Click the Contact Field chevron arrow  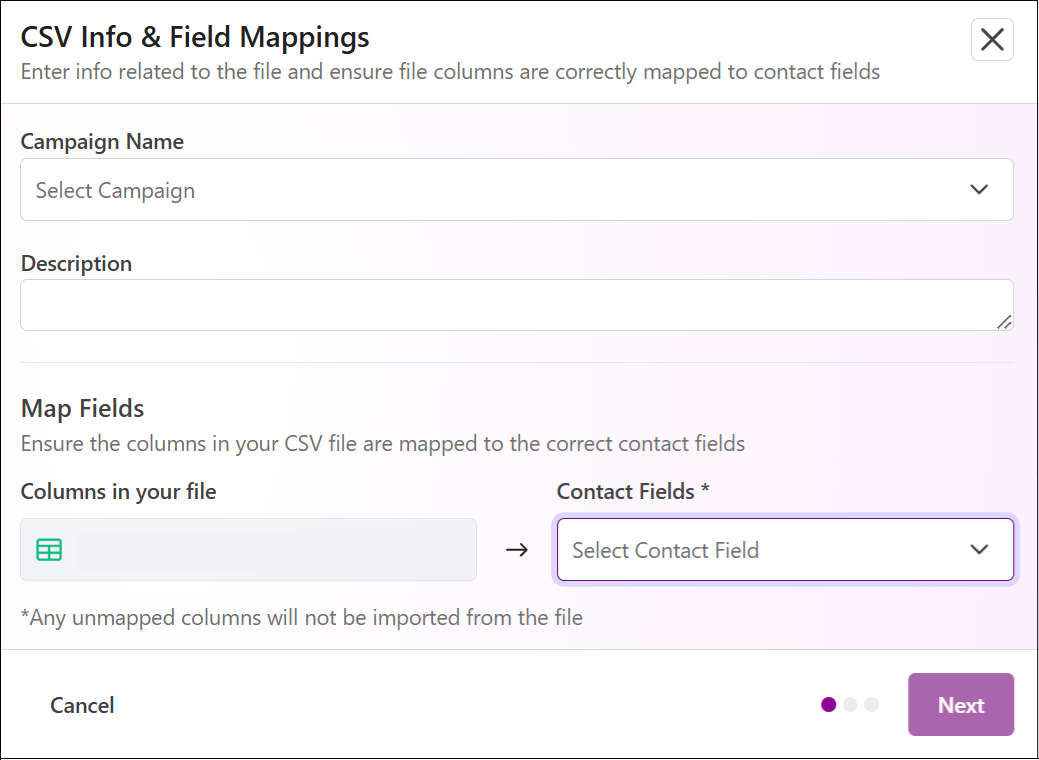(x=979, y=549)
